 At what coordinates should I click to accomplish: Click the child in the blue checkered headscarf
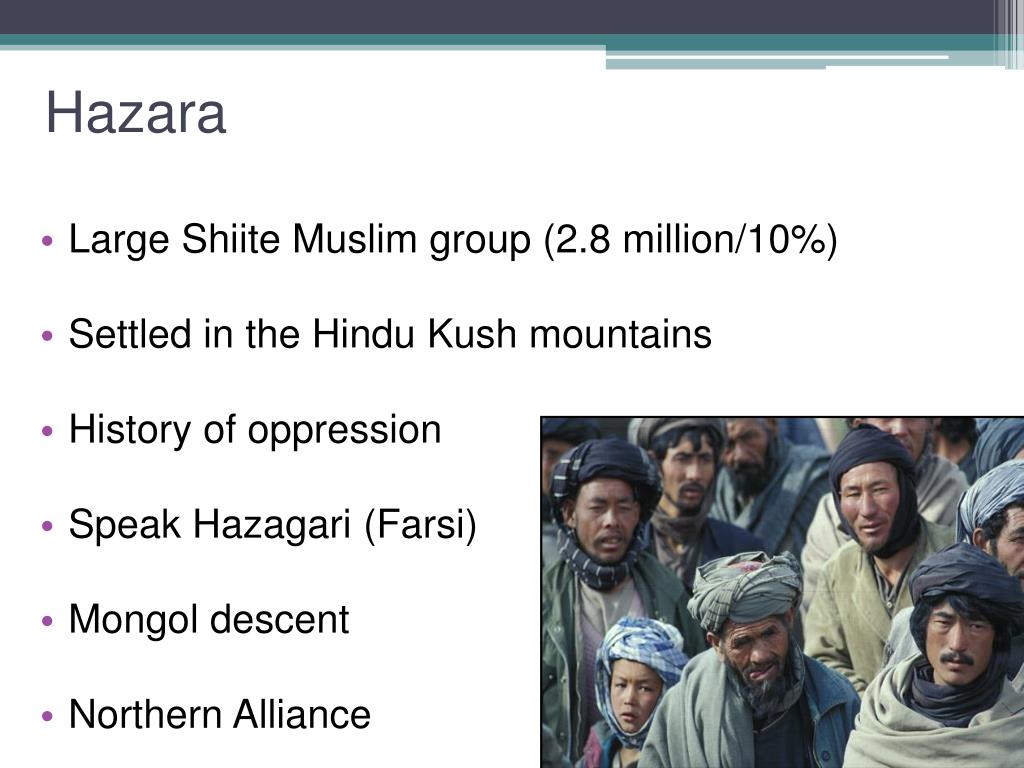632,690
